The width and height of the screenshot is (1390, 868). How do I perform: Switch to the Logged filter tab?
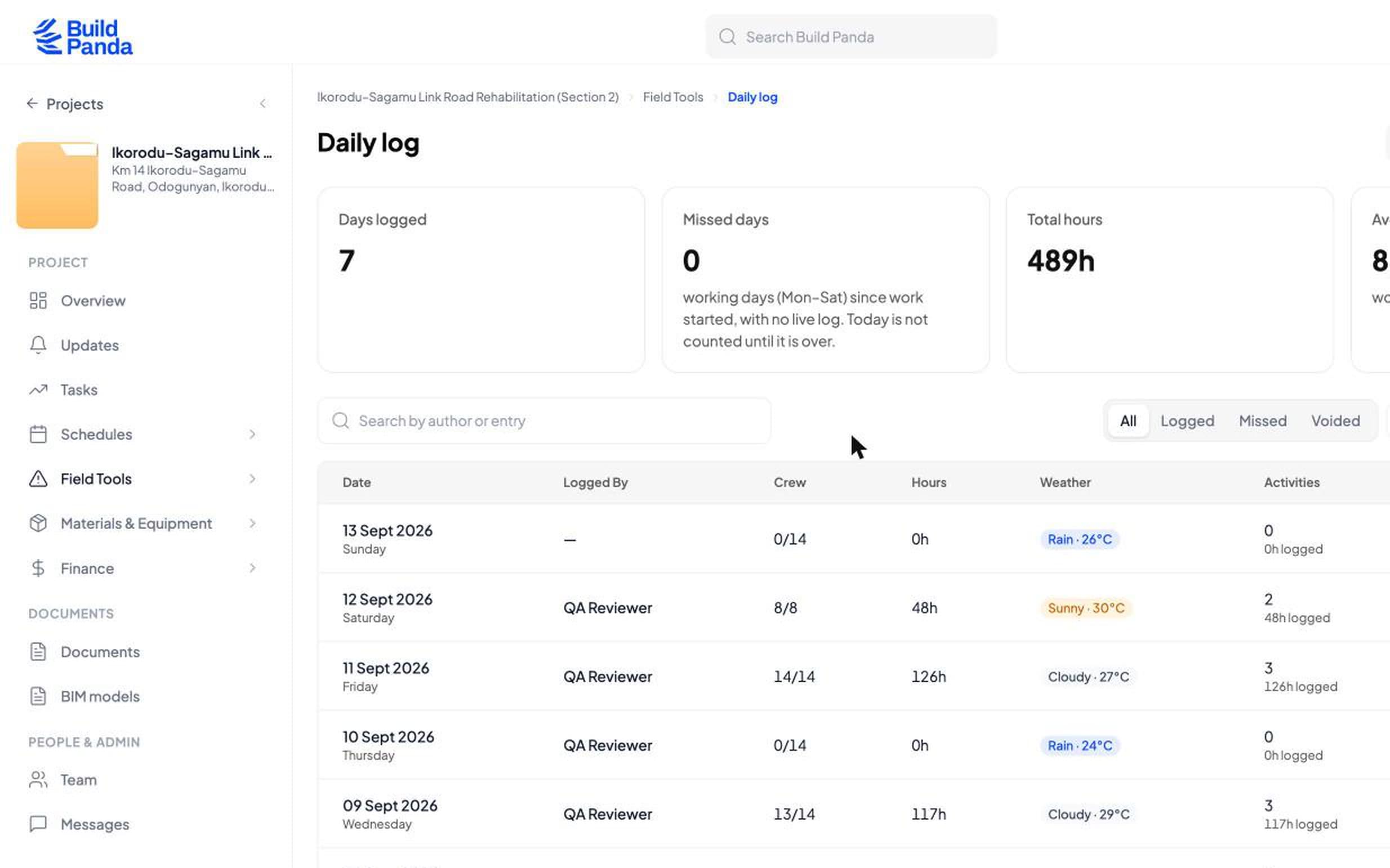pyautogui.click(x=1187, y=421)
